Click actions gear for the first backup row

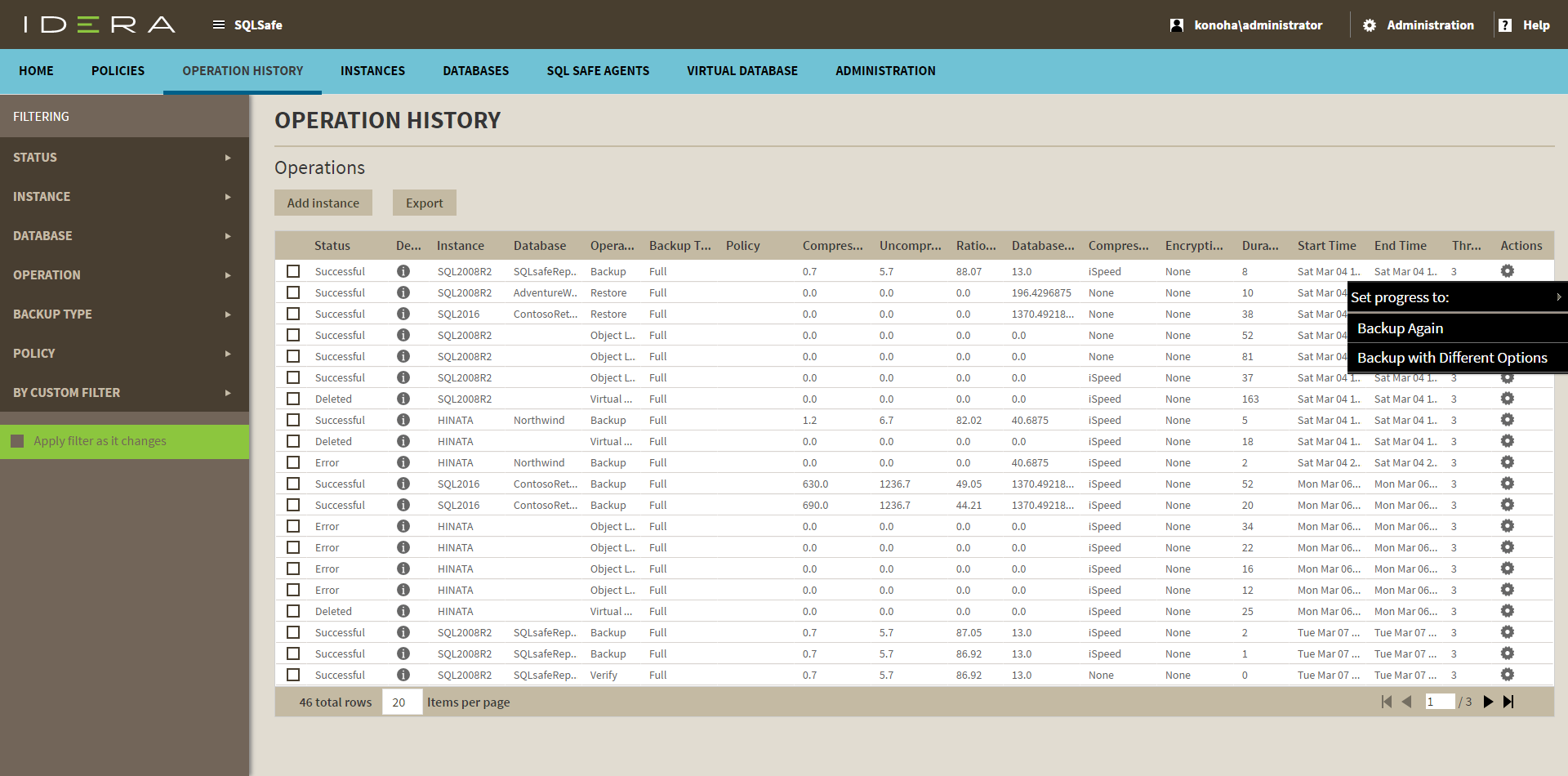[1508, 271]
